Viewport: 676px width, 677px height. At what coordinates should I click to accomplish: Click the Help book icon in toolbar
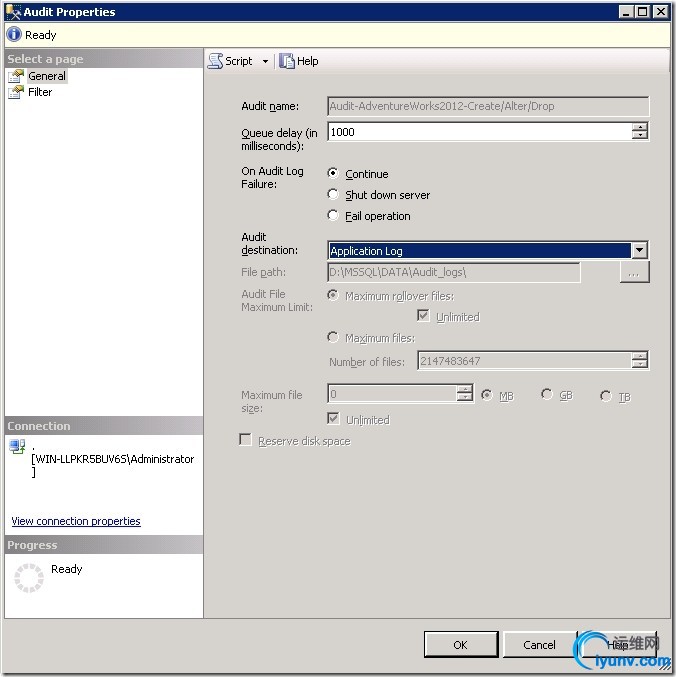tap(286, 61)
